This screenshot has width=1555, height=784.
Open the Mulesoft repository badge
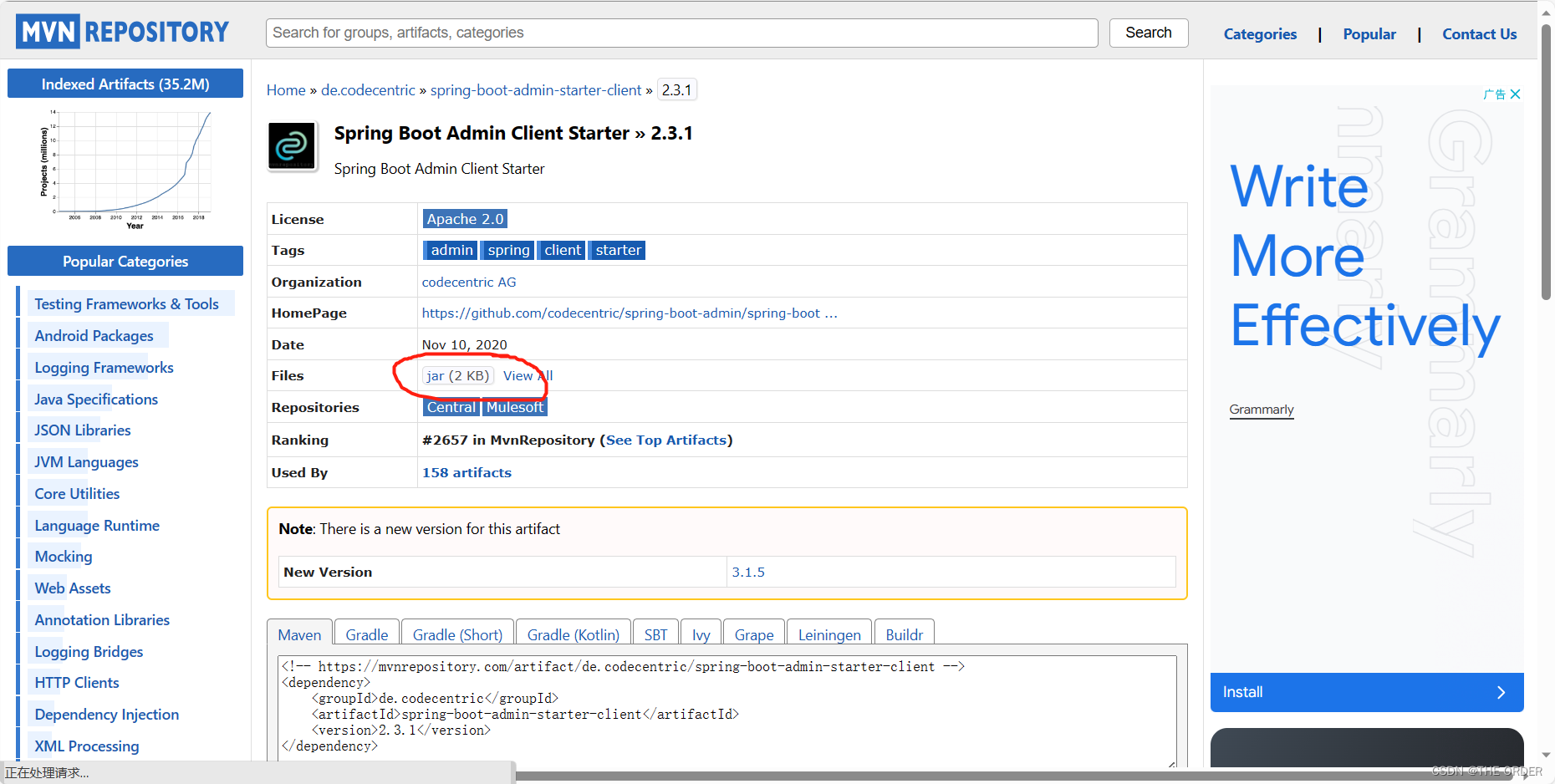tap(514, 407)
